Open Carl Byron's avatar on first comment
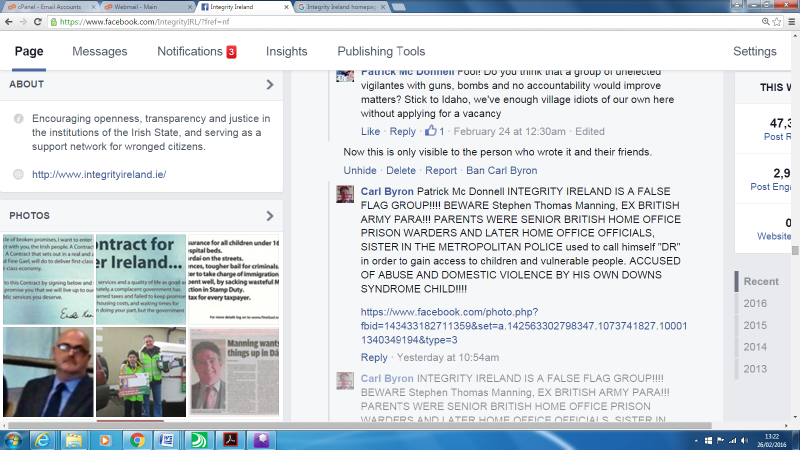Image resolution: width=800 pixels, height=450 pixels. [x=345, y=194]
